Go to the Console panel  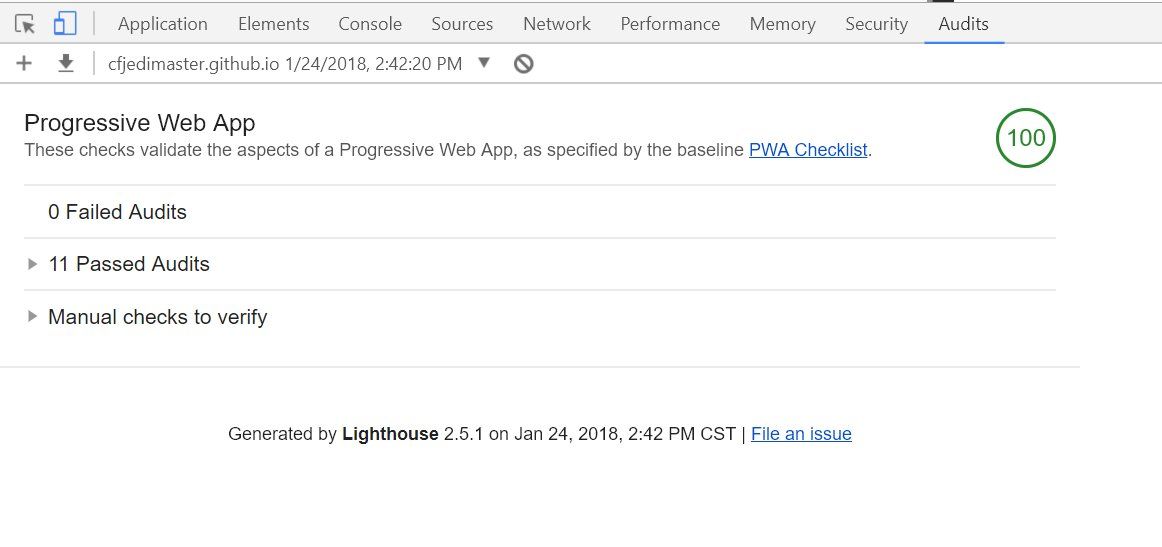370,24
